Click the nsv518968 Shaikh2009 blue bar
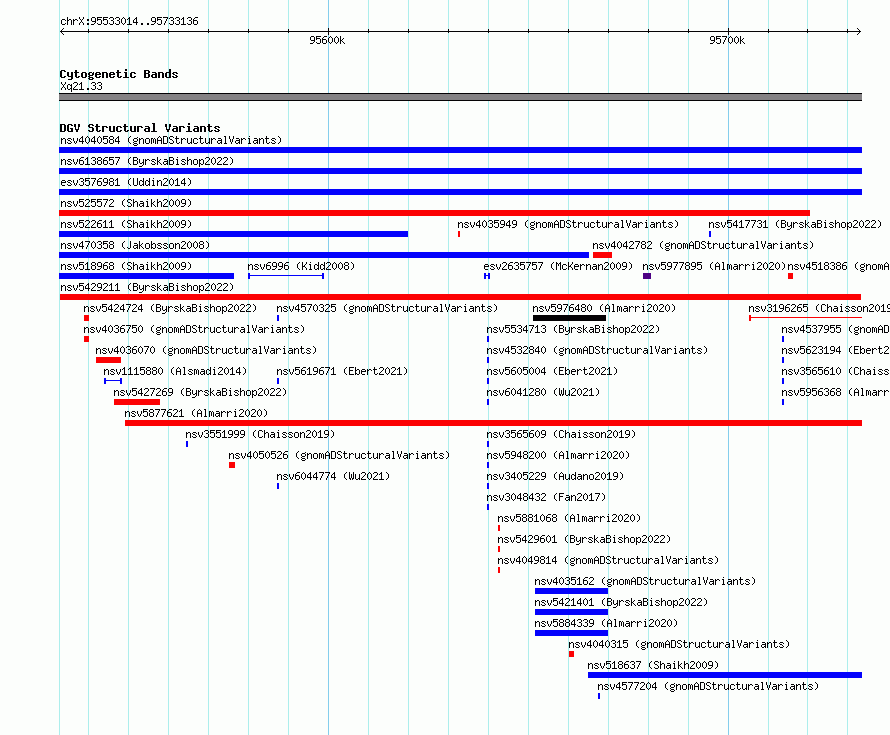The image size is (890, 735). (146, 276)
